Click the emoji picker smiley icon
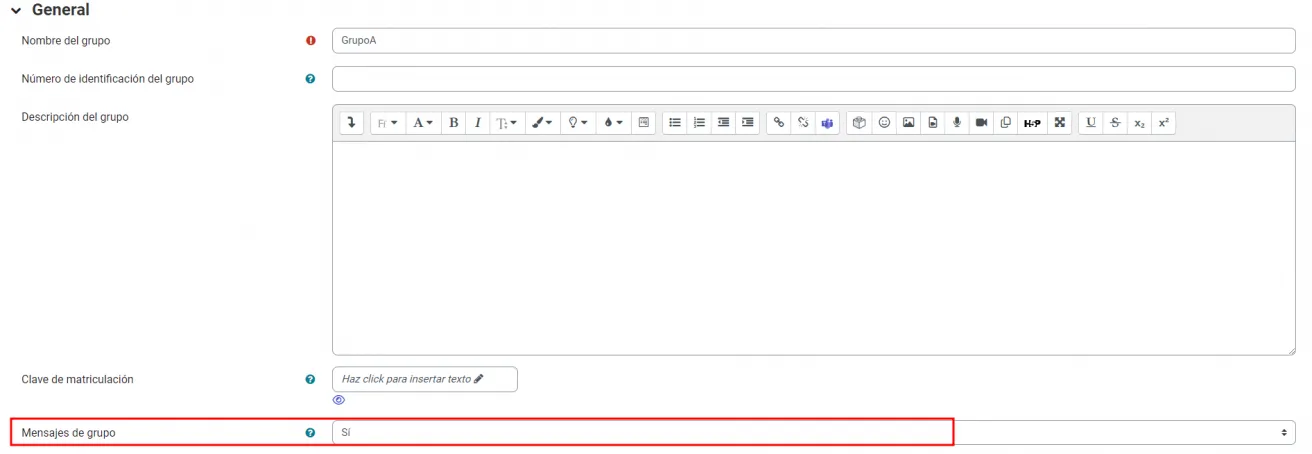The height and width of the screenshot is (454, 1312). point(884,123)
